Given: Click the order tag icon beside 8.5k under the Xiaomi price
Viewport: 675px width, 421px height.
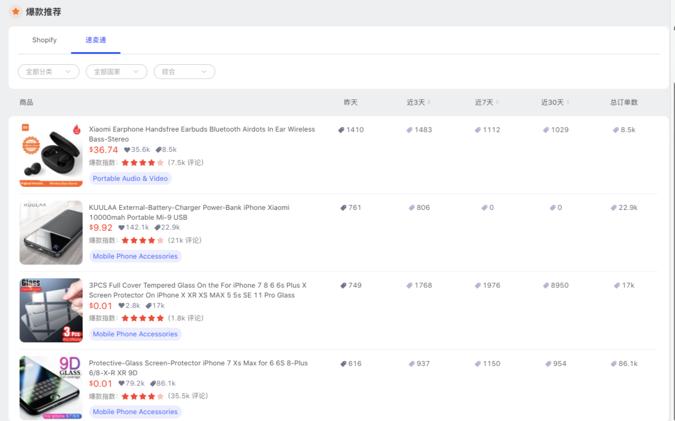Looking at the screenshot, I should 158,150.
